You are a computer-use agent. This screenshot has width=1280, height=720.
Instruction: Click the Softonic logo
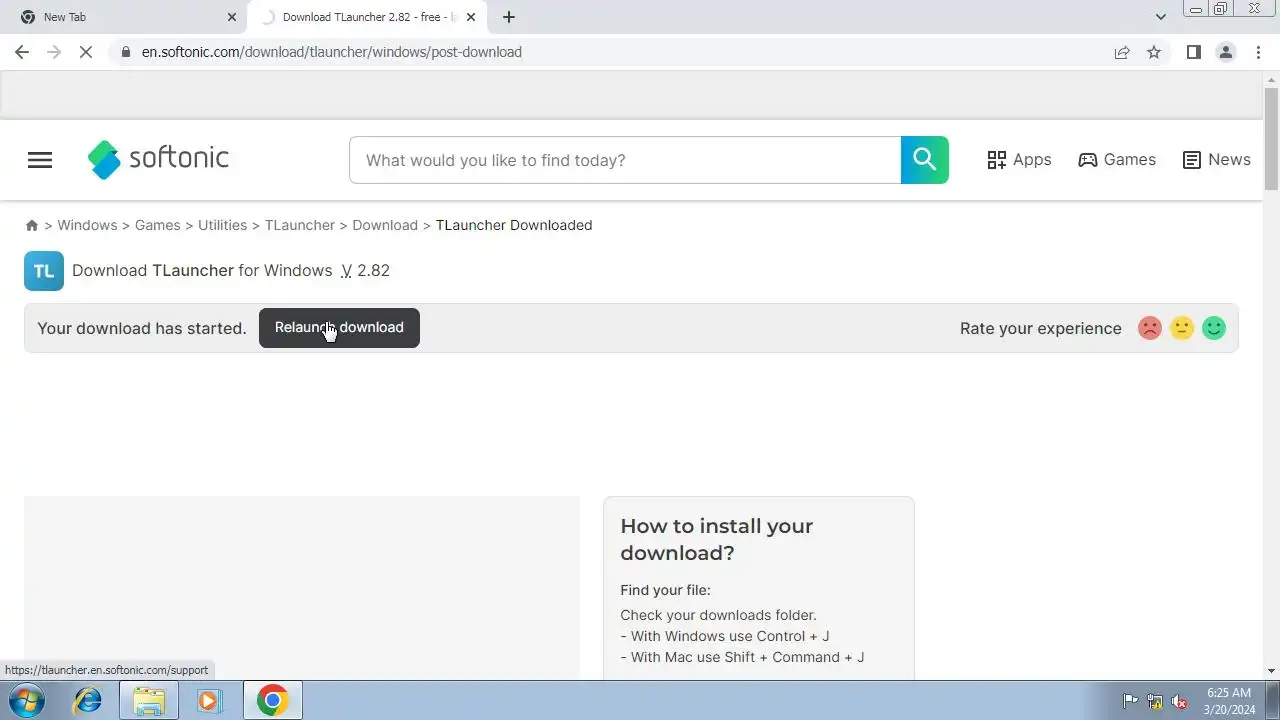158,159
